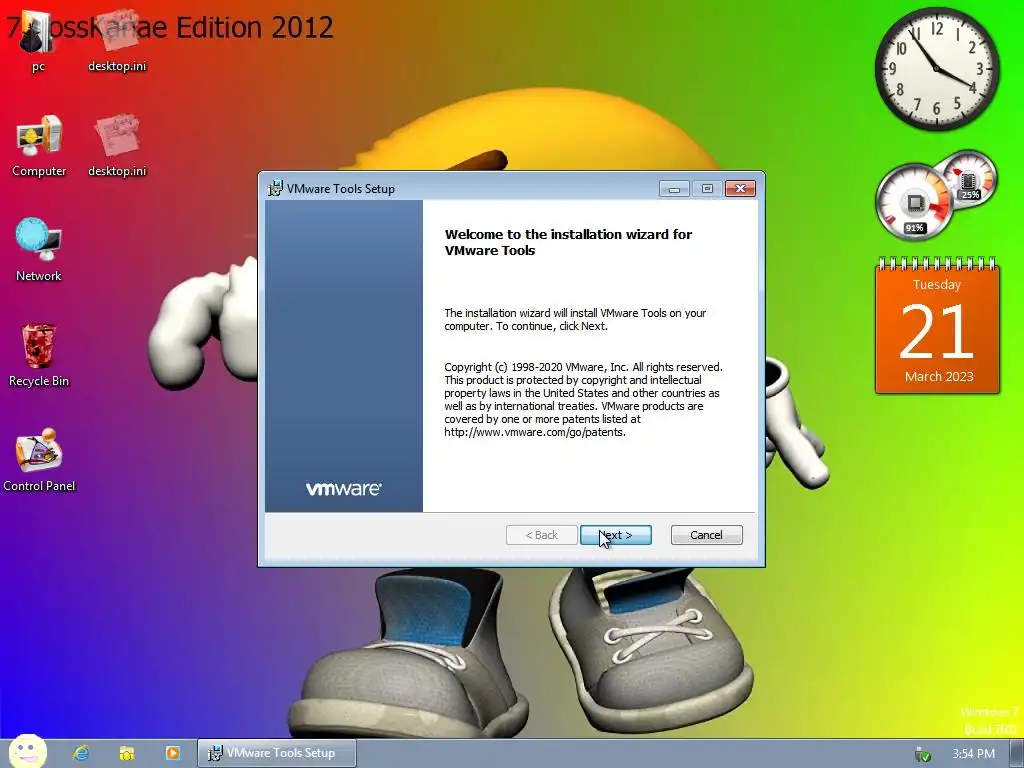Screen dimensions: 1024x768
Task: Minimize the VMware Tools Setup window
Action: [x=674, y=189]
